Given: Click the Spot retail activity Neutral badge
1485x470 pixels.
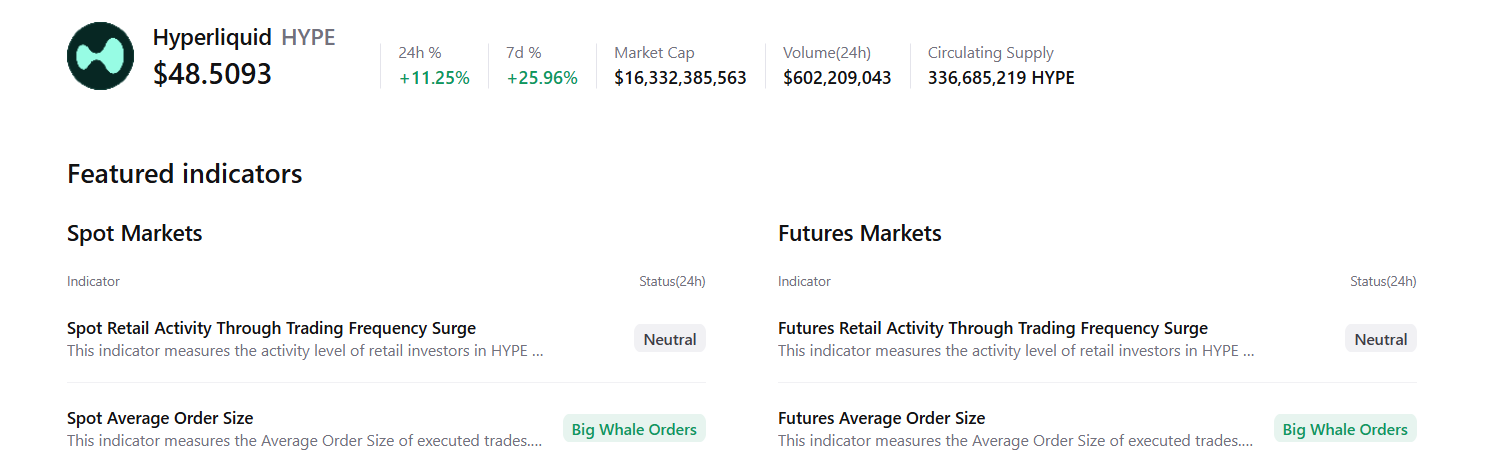Looking at the screenshot, I should click(x=669, y=339).
